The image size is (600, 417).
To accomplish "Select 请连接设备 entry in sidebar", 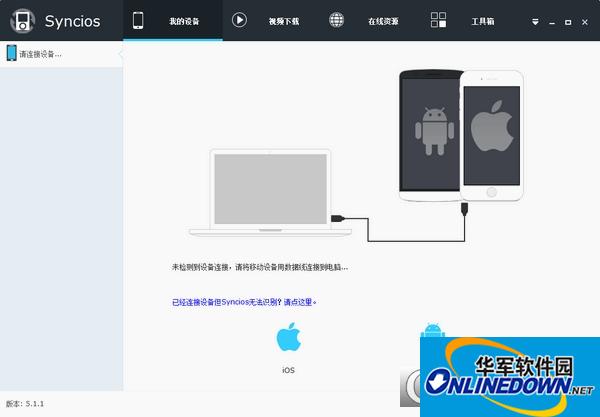I will tap(61, 54).
